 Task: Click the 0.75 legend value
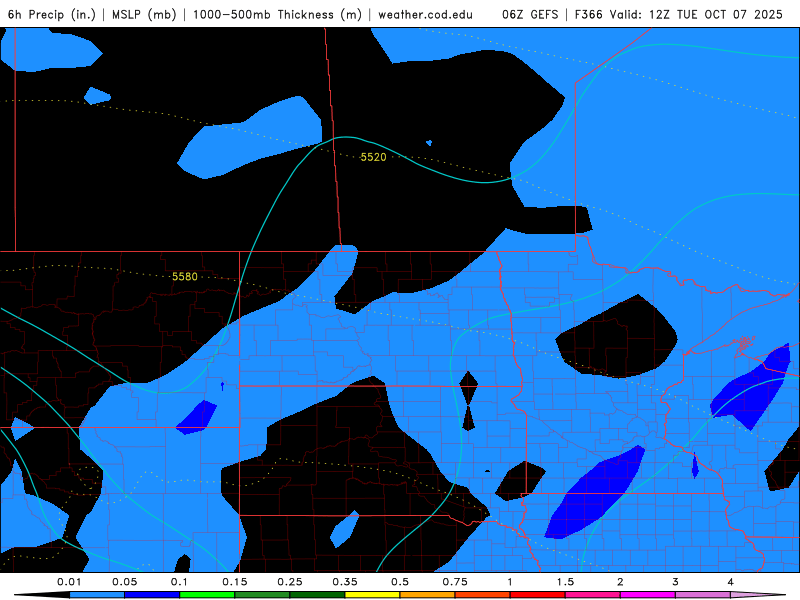[455, 582]
